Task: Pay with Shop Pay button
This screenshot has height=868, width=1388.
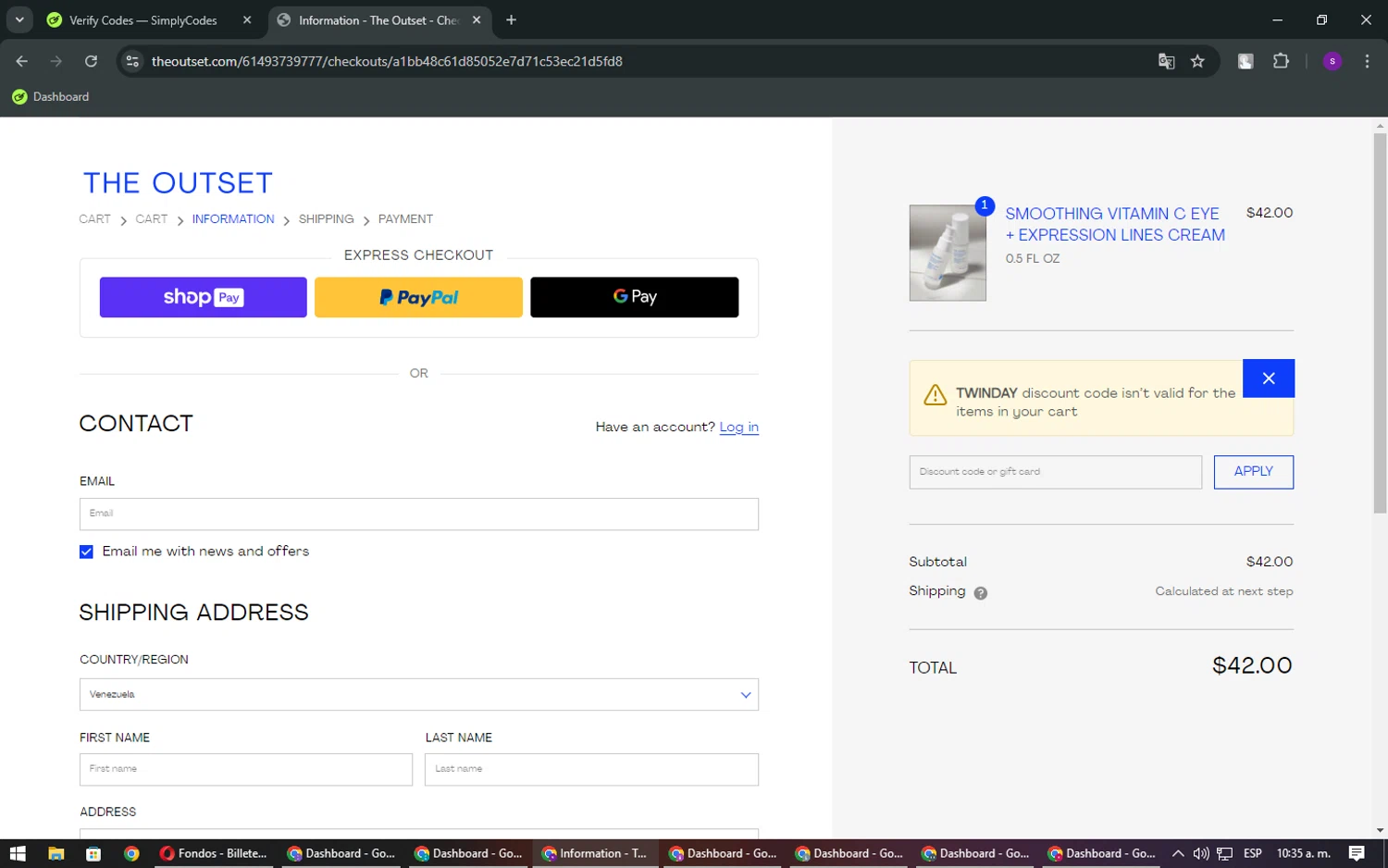Action: pyautogui.click(x=203, y=297)
